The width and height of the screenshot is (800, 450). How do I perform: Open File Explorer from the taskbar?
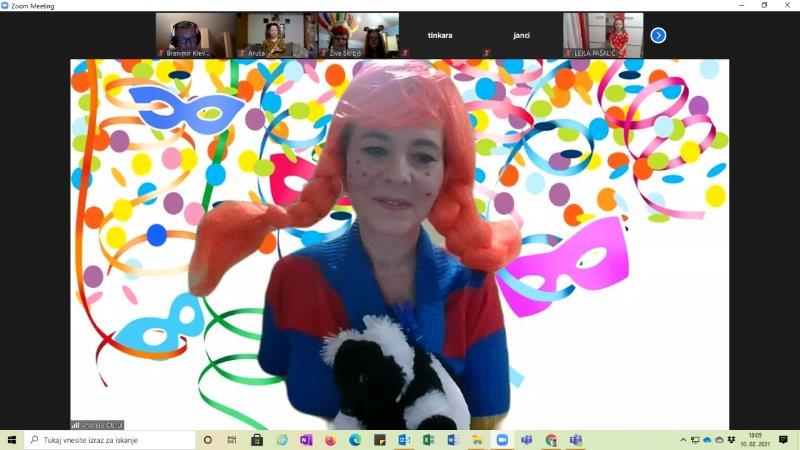click(x=478, y=440)
